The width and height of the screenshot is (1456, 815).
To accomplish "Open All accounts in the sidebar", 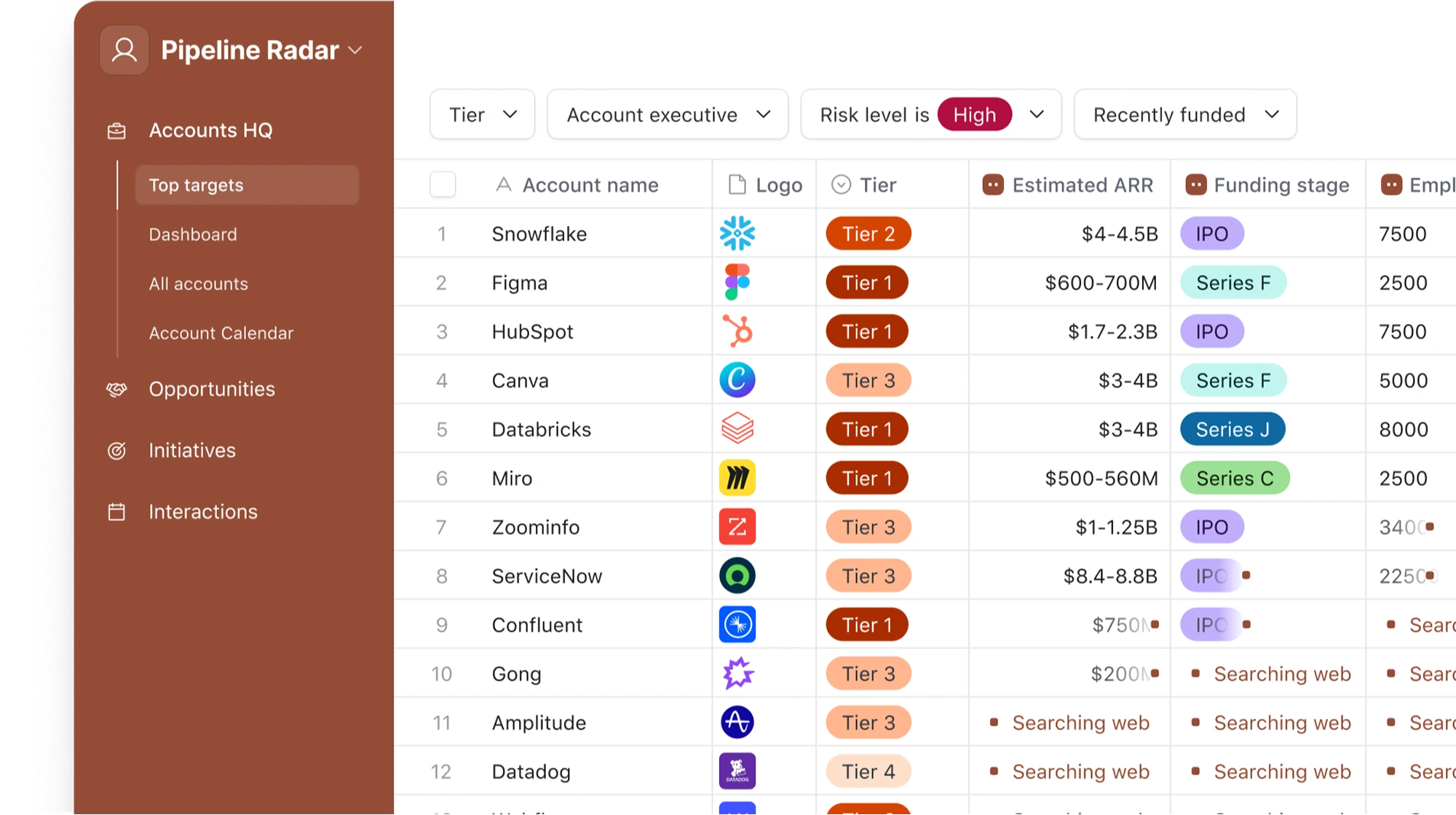I will click(x=198, y=284).
